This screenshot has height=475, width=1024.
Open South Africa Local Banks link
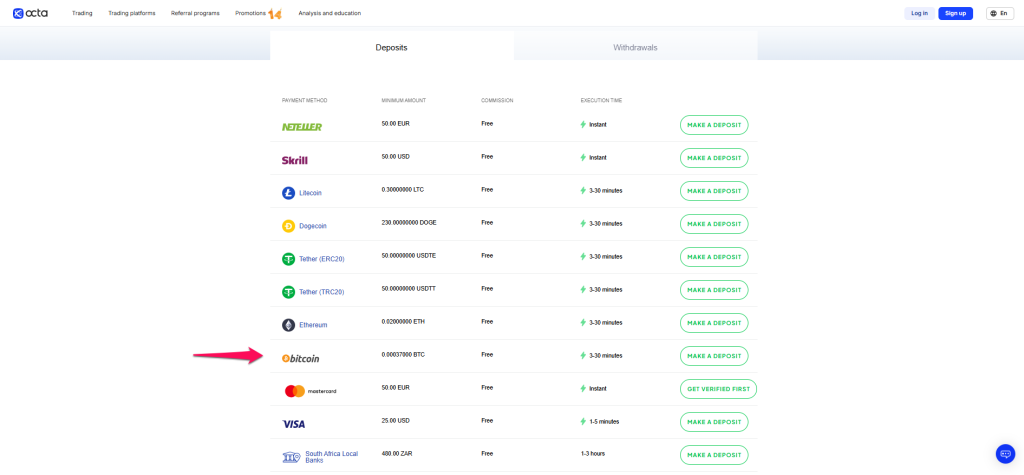point(332,457)
